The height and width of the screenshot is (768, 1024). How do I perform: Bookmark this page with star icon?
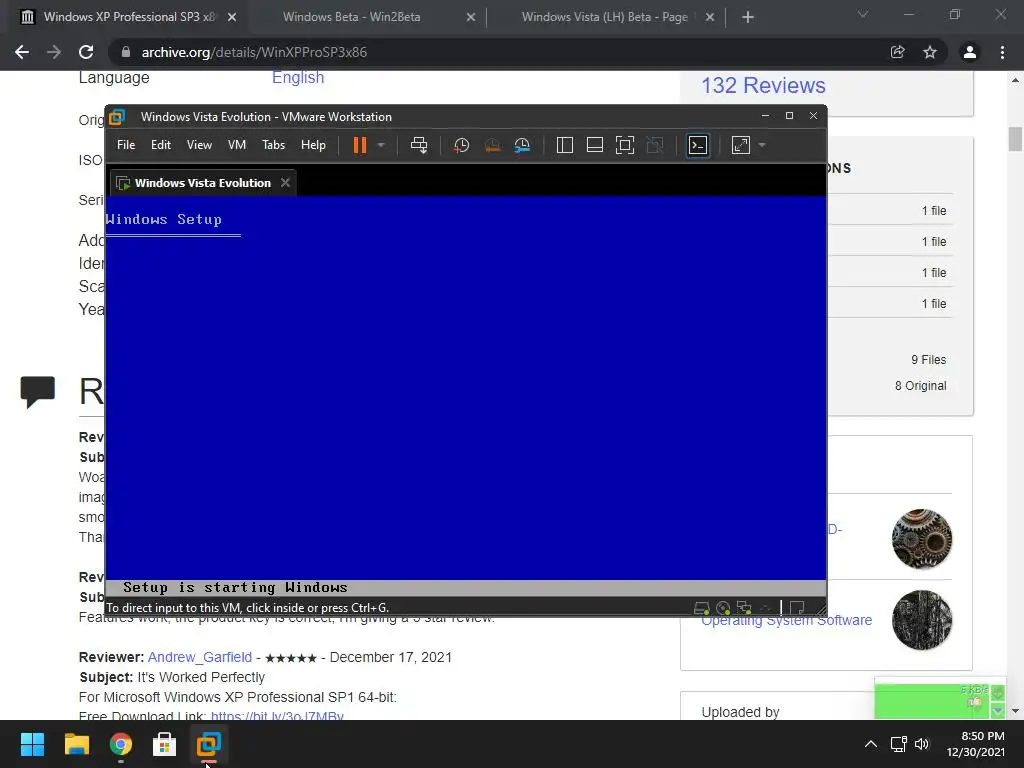(x=930, y=52)
